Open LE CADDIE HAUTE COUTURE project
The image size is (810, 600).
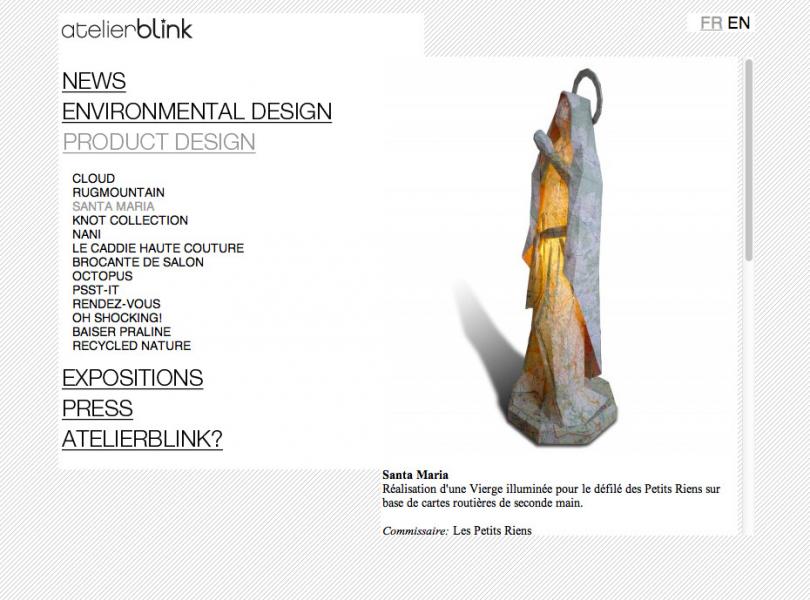click(158, 248)
